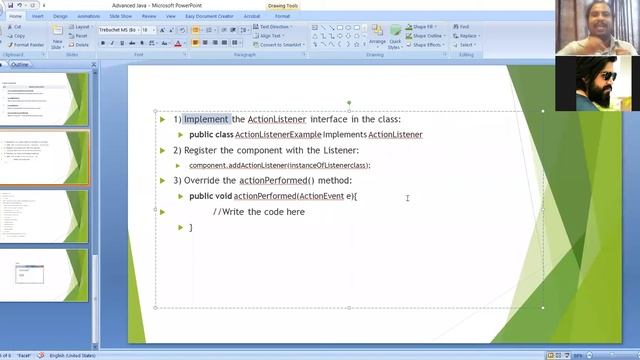Open the Drawing Tools Format tab

pyautogui.click(x=282, y=16)
